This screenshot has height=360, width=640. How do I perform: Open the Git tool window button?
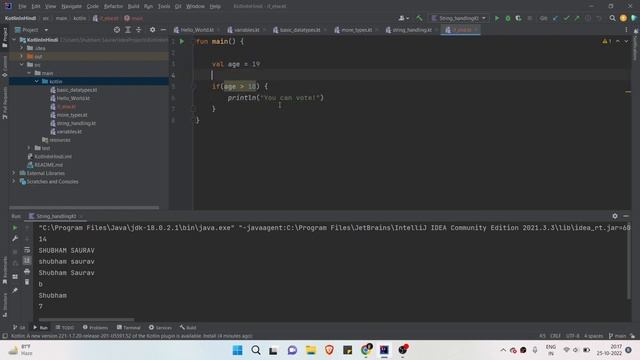click(x=19, y=327)
